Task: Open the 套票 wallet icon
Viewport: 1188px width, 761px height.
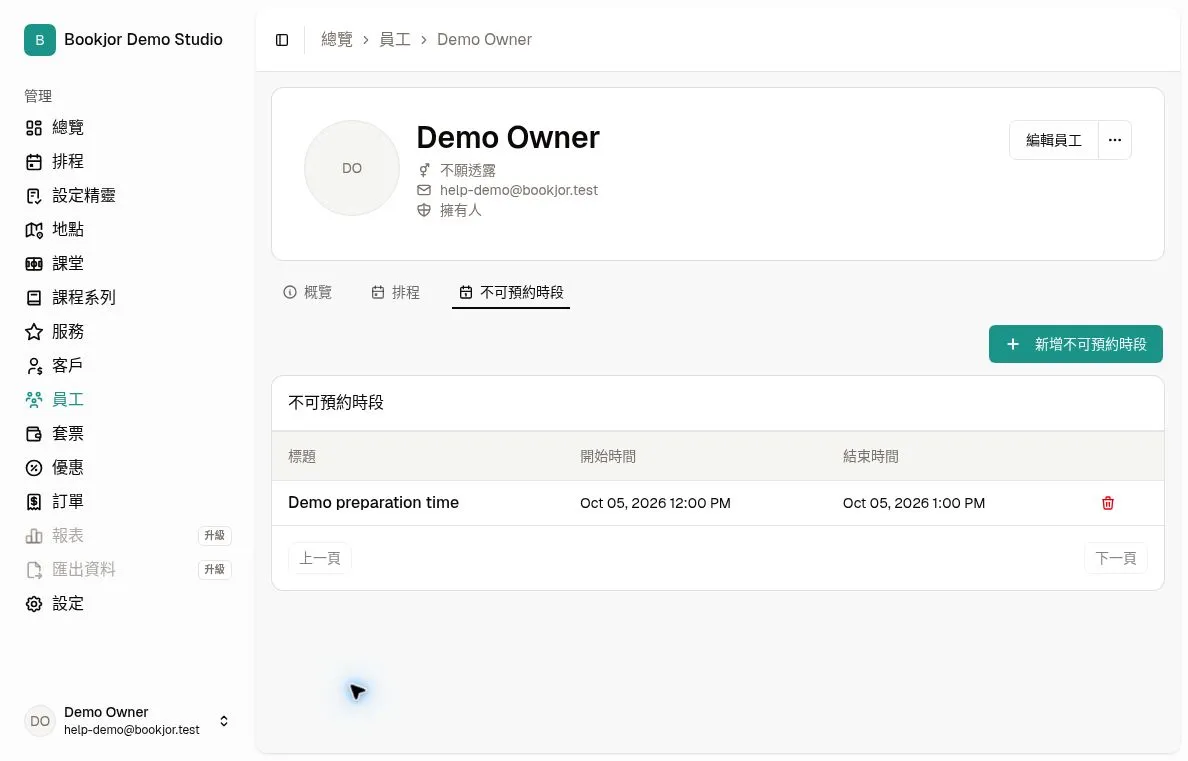Action: pos(34,434)
